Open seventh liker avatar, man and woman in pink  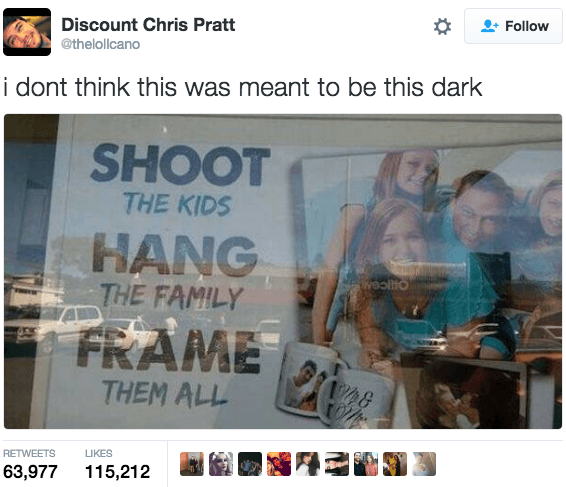tap(366, 464)
